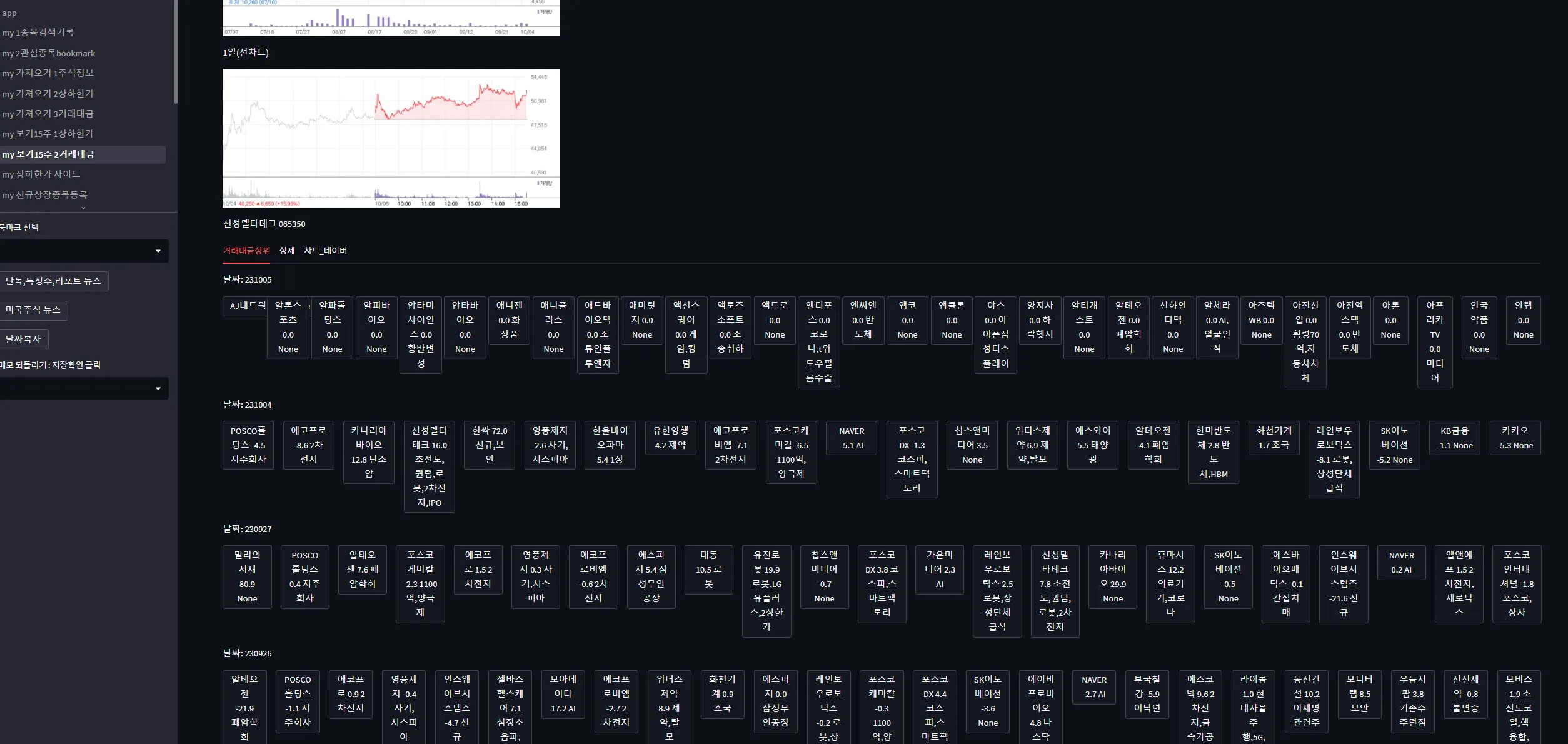Choose 모니터랩 8.5 보안 button
Screen dimensions: 1568x744
tap(1360, 694)
